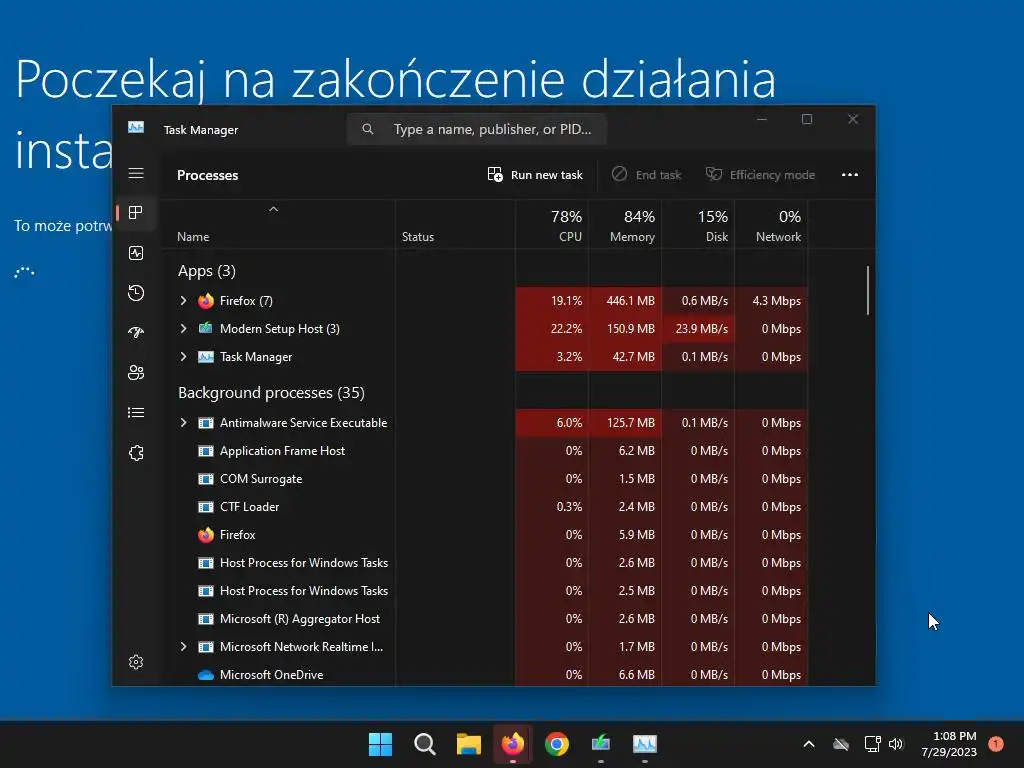Screen dimensions: 1024x768
Task: Click the End task button
Action: pos(647,174)
